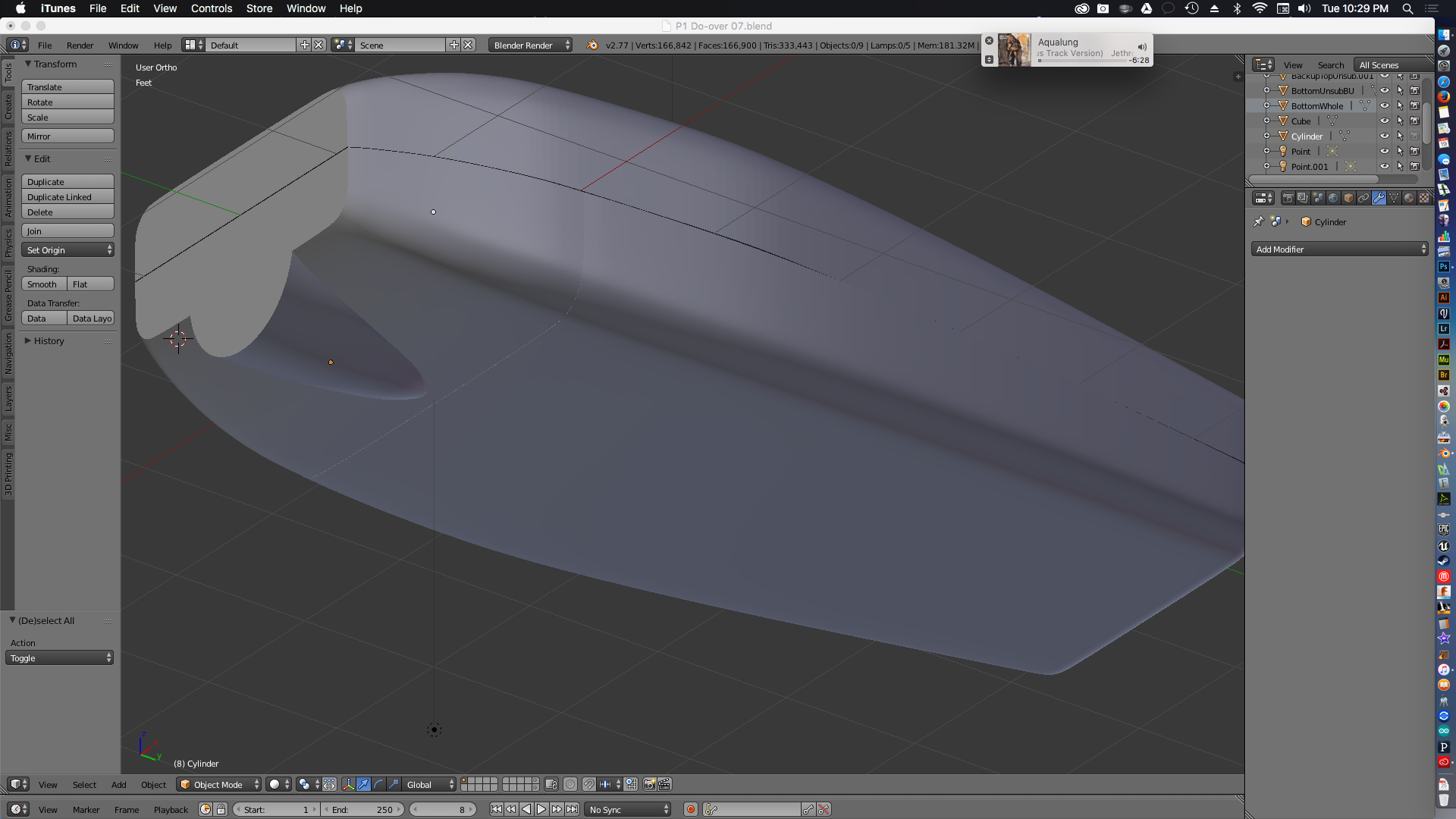Switch to the Create tool shelf tab
This screenshot has height=819, width=1456.
[x=8, y=107]
